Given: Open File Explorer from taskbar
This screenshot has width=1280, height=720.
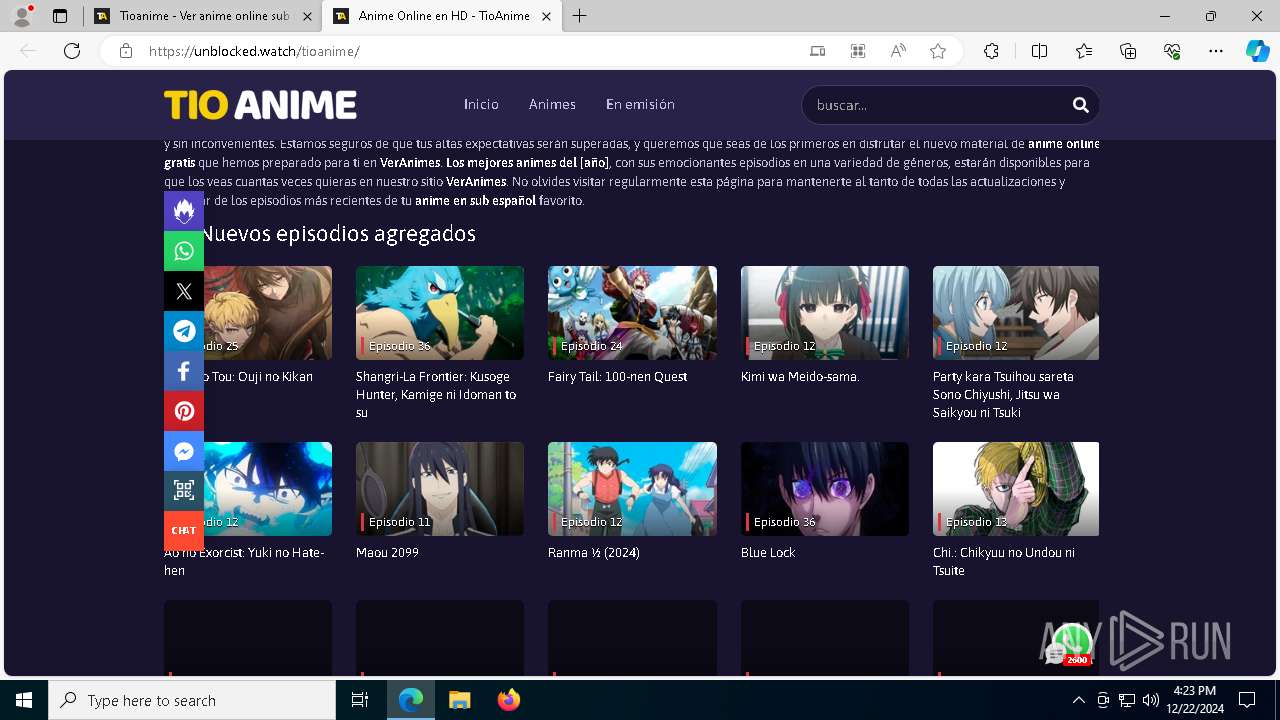Looking at the screenshot, I should 459,700.
